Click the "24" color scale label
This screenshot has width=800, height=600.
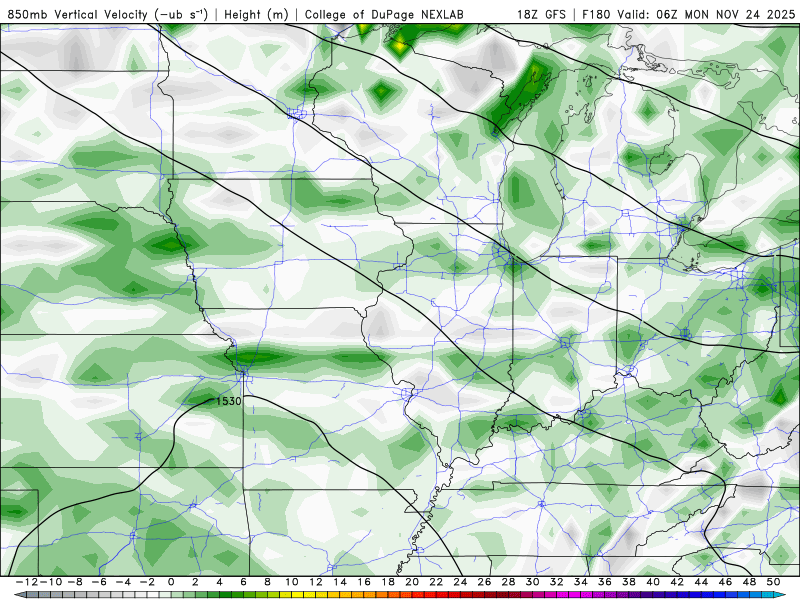point(460,582)
